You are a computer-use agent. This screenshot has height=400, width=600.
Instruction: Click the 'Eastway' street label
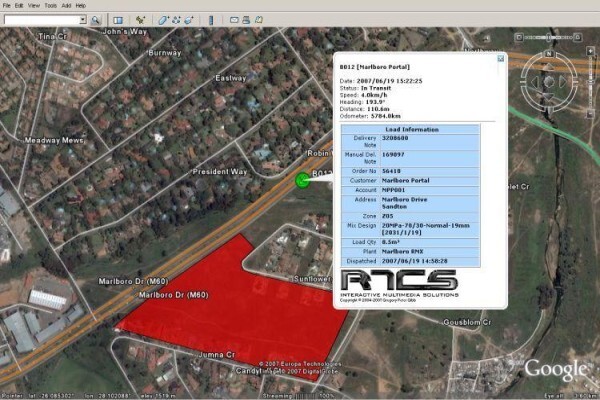(x=230, y=78)
